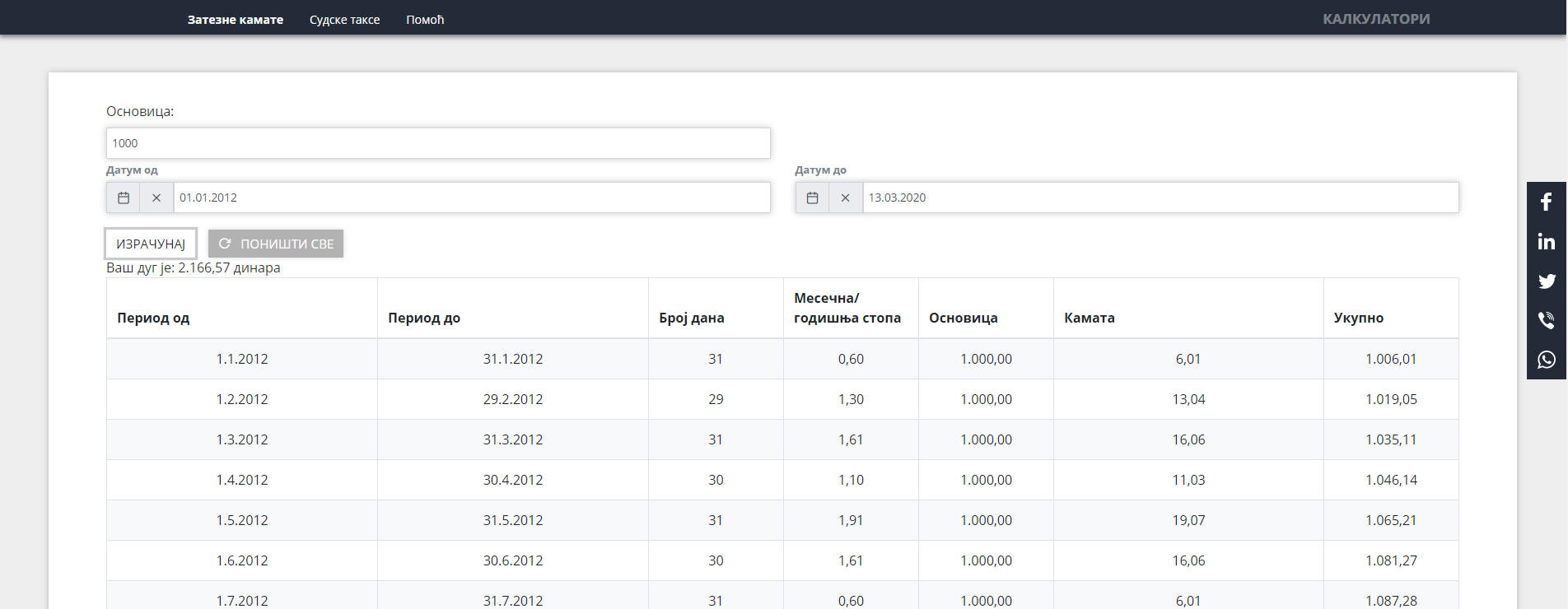This screenshot has height=609, width=1568.
Task: Open the Facebook share icon
Action: click(1547, 202)
